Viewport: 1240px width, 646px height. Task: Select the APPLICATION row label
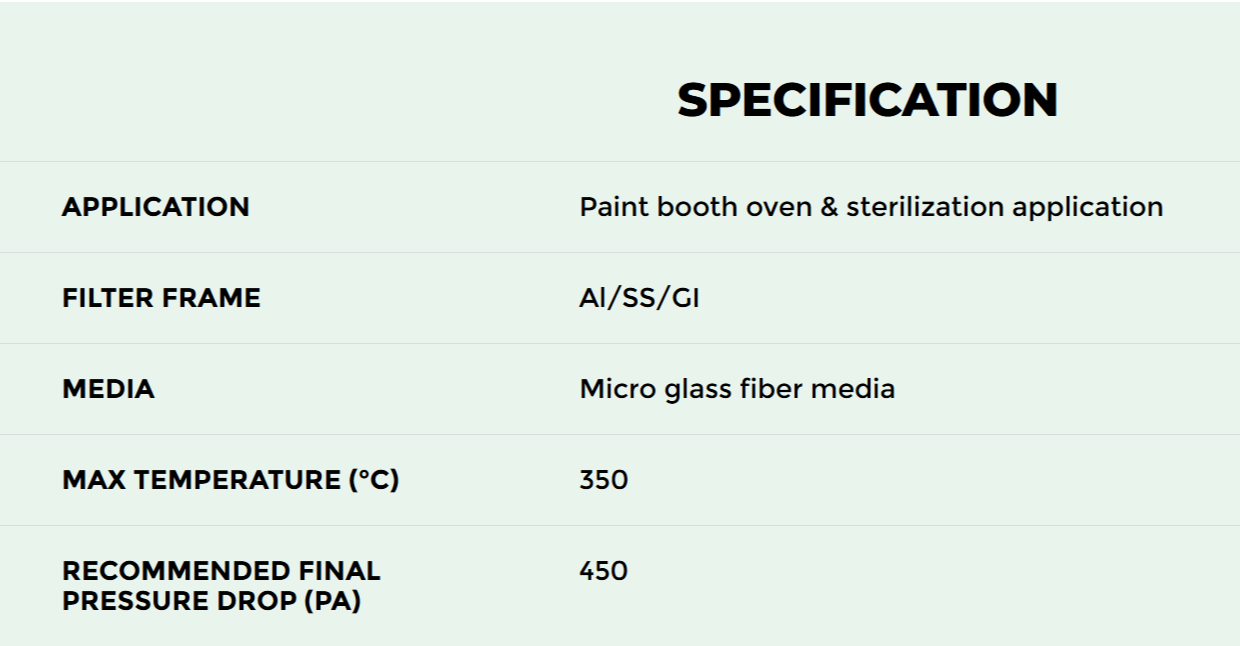coord(156,207)
